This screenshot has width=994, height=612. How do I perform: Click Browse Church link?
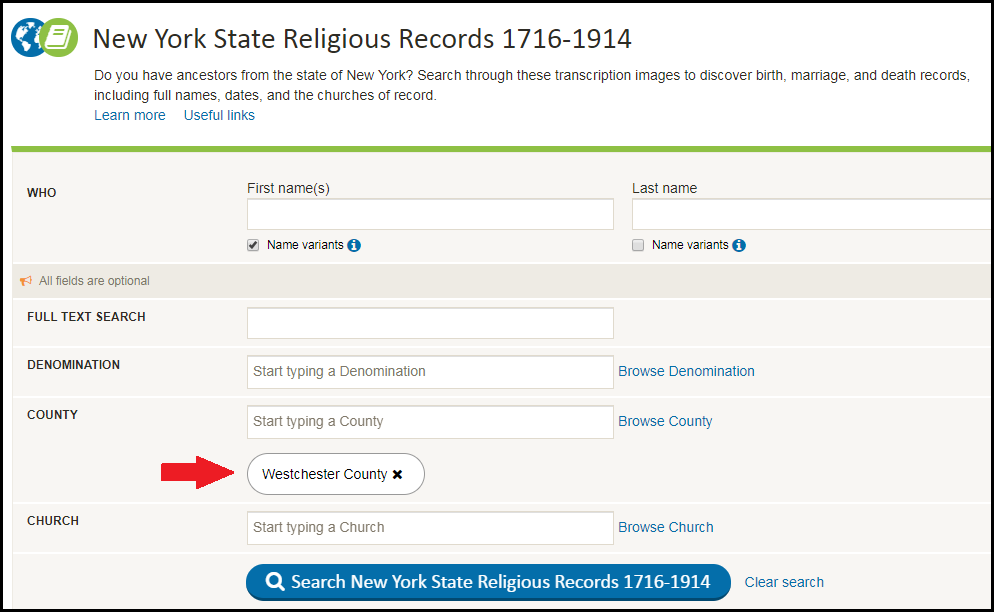[x=666, y=527]
